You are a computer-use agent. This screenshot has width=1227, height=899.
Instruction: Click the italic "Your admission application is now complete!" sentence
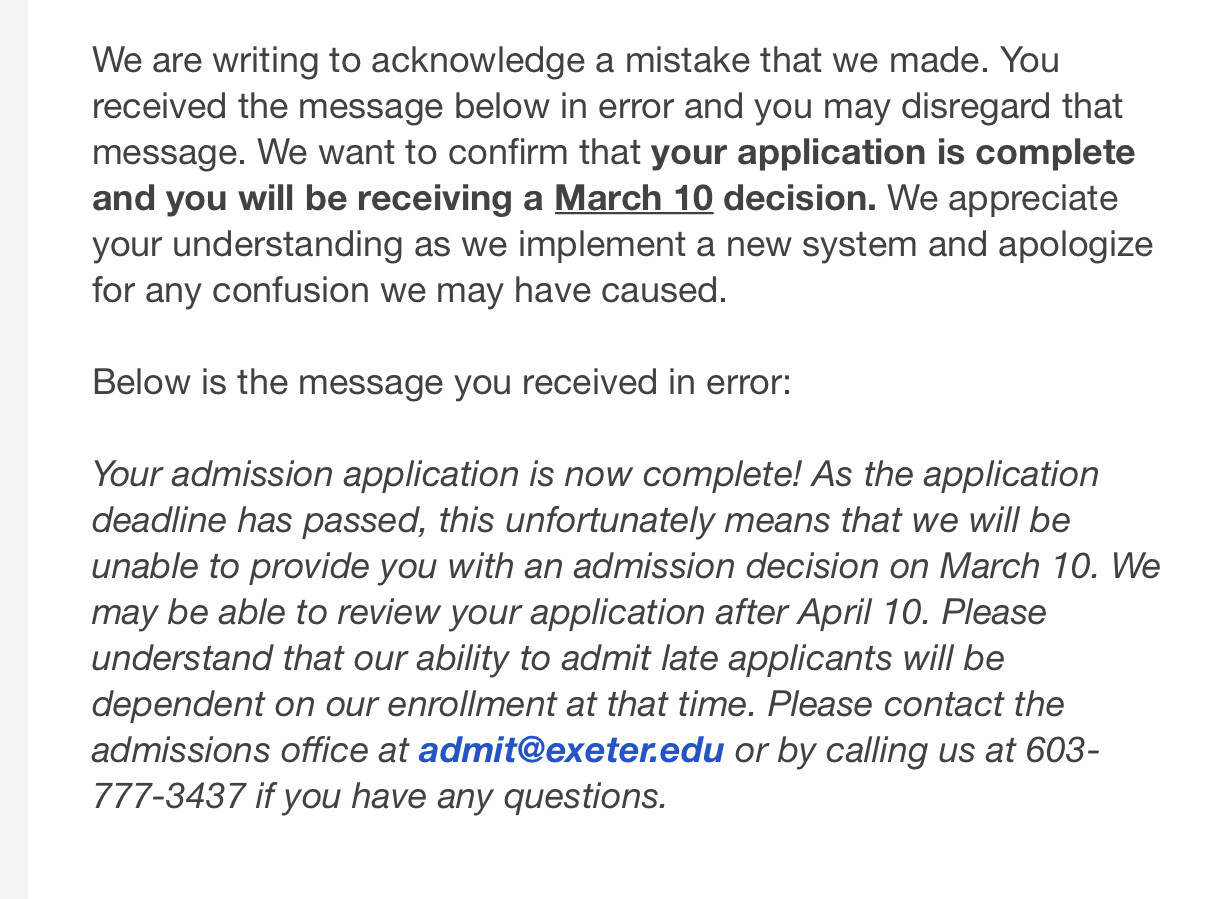coord(446,474)
